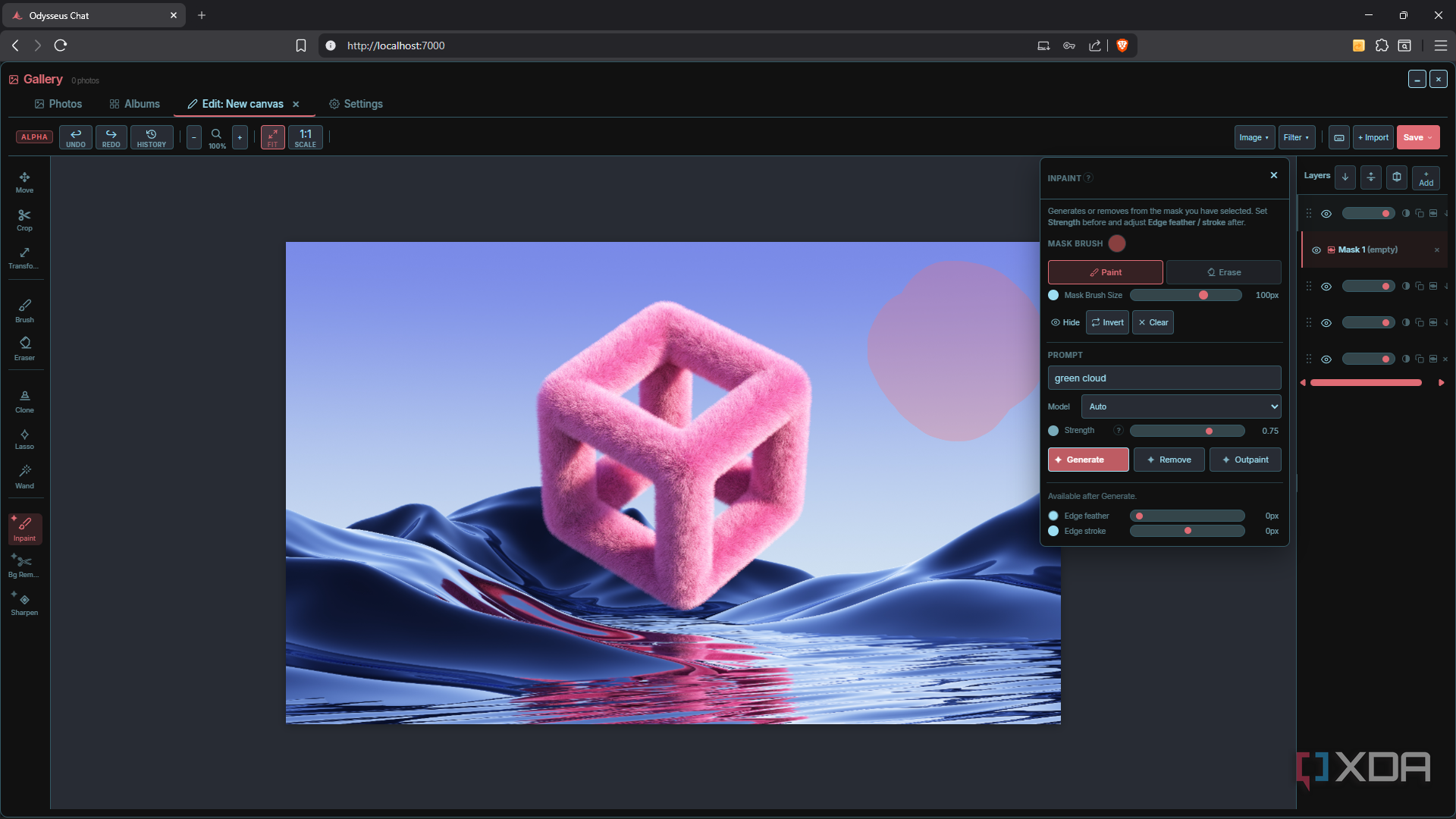
Task: Click the flatten layers icon beside Layers
Action: click(x=1370, y=177)
